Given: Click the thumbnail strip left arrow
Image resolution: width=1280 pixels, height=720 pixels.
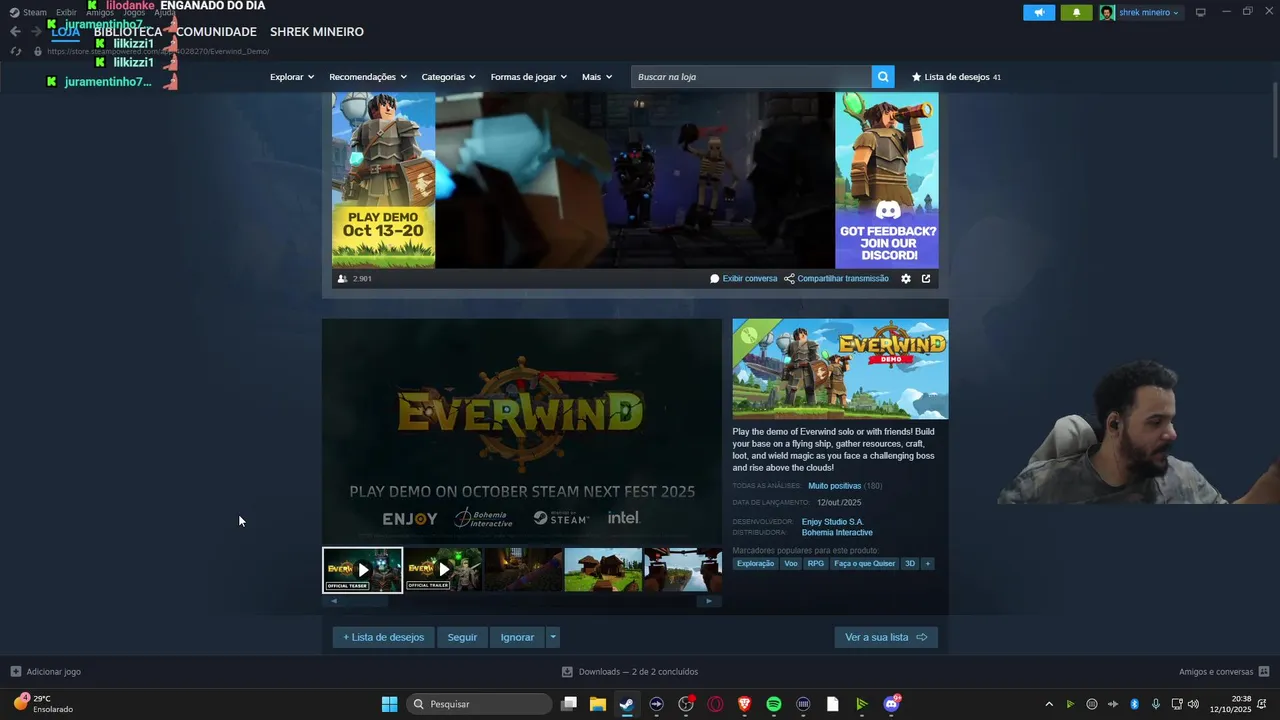Looking at the screenshot, I should tap(334, 601).
